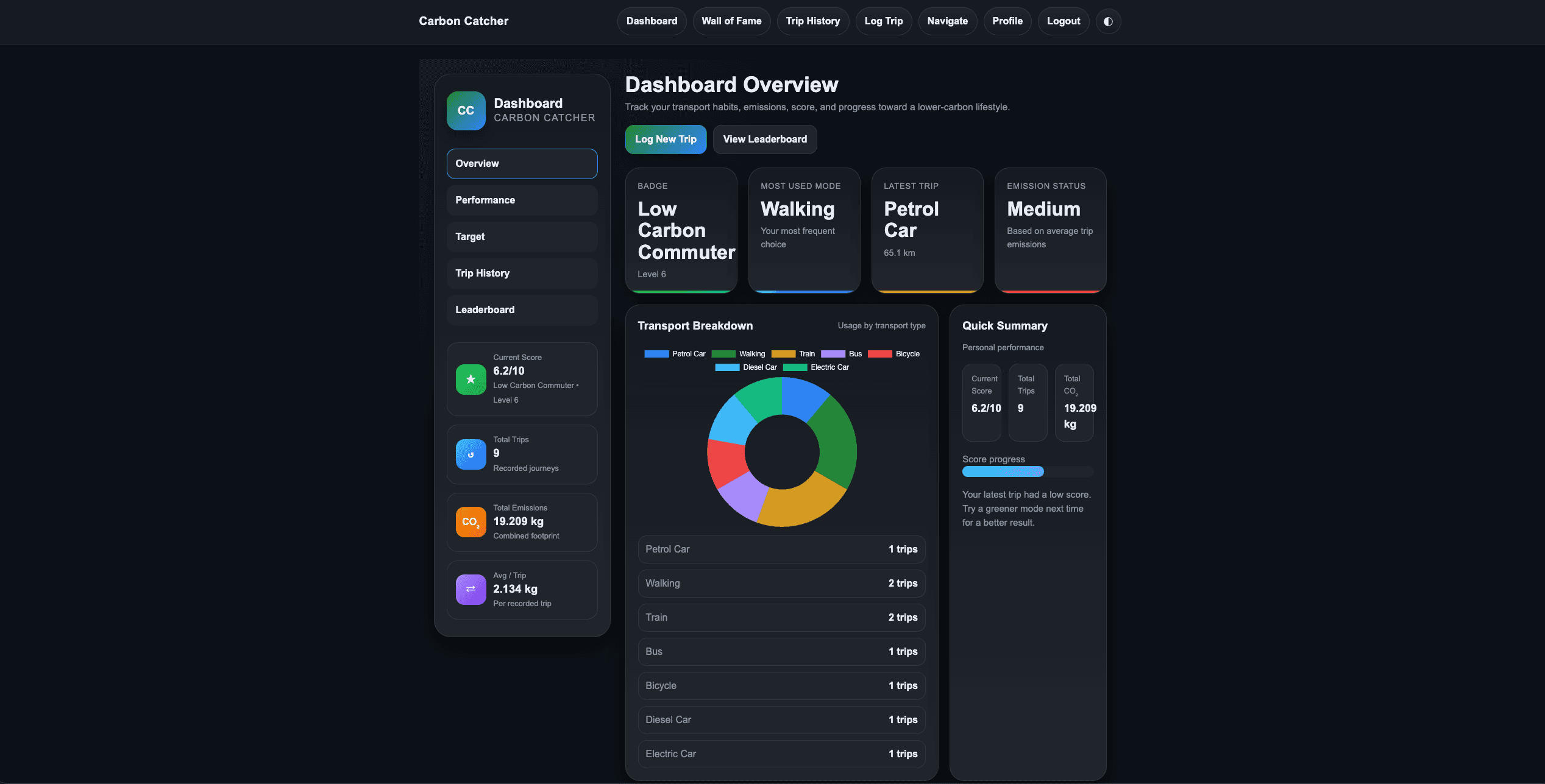Image resolution: width=1545 pixels, height=784 pixels.
Task: Click the orange CO2 emissions icon
Action: click(x=471, y=522)
